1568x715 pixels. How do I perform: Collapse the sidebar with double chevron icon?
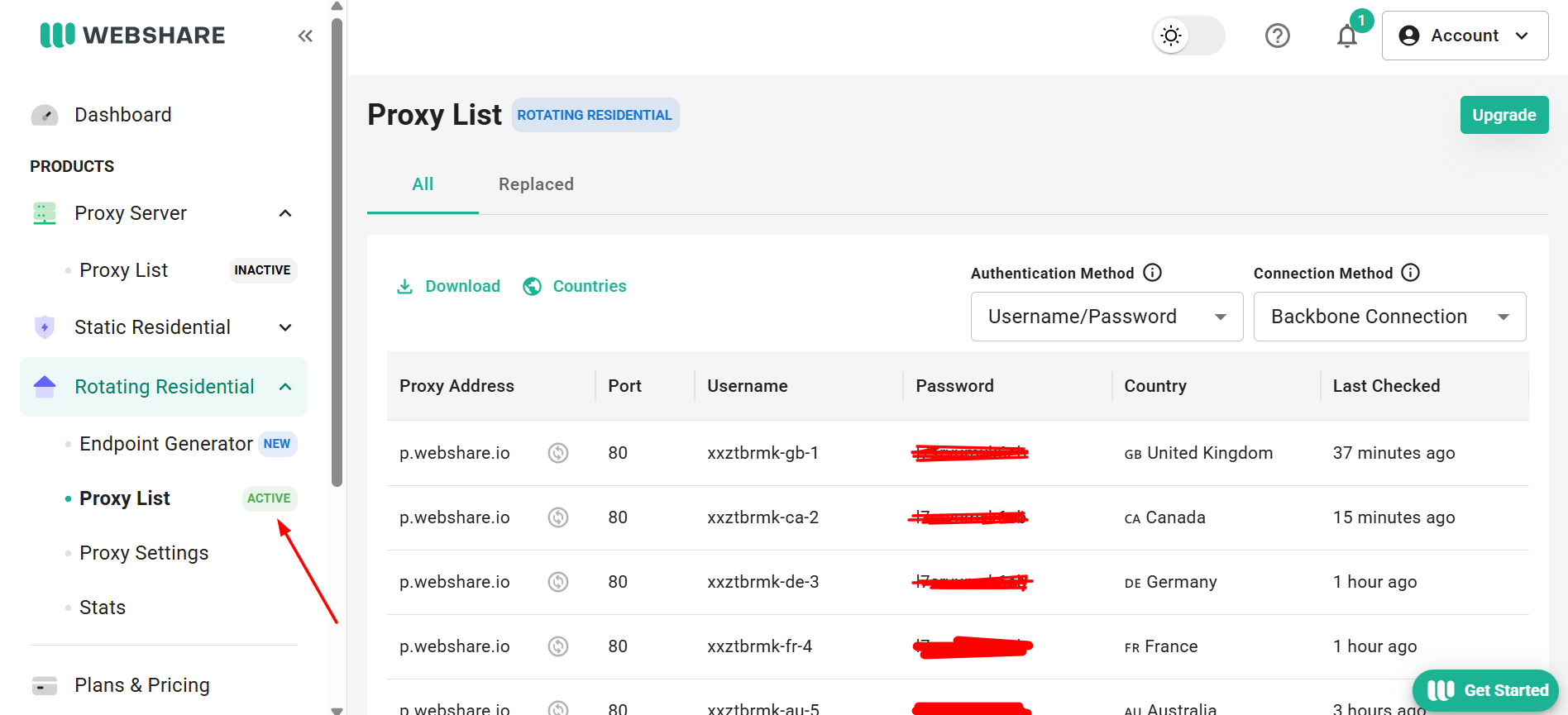point(305,36)
